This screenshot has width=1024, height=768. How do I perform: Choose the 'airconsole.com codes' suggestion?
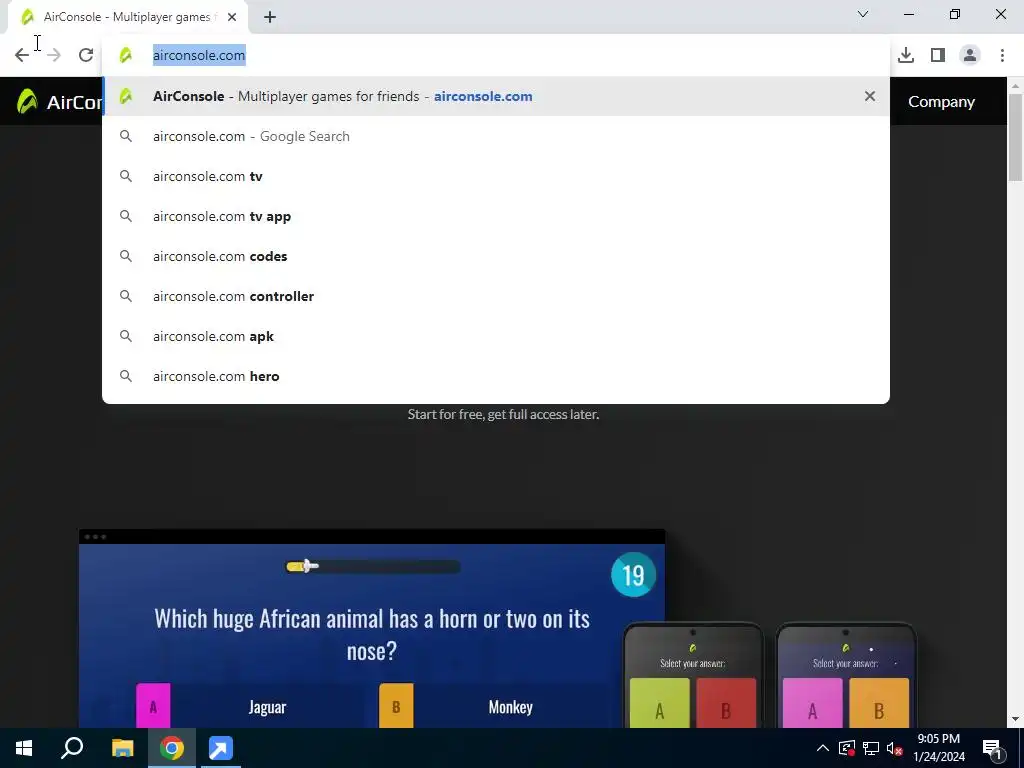pos(496,256)
